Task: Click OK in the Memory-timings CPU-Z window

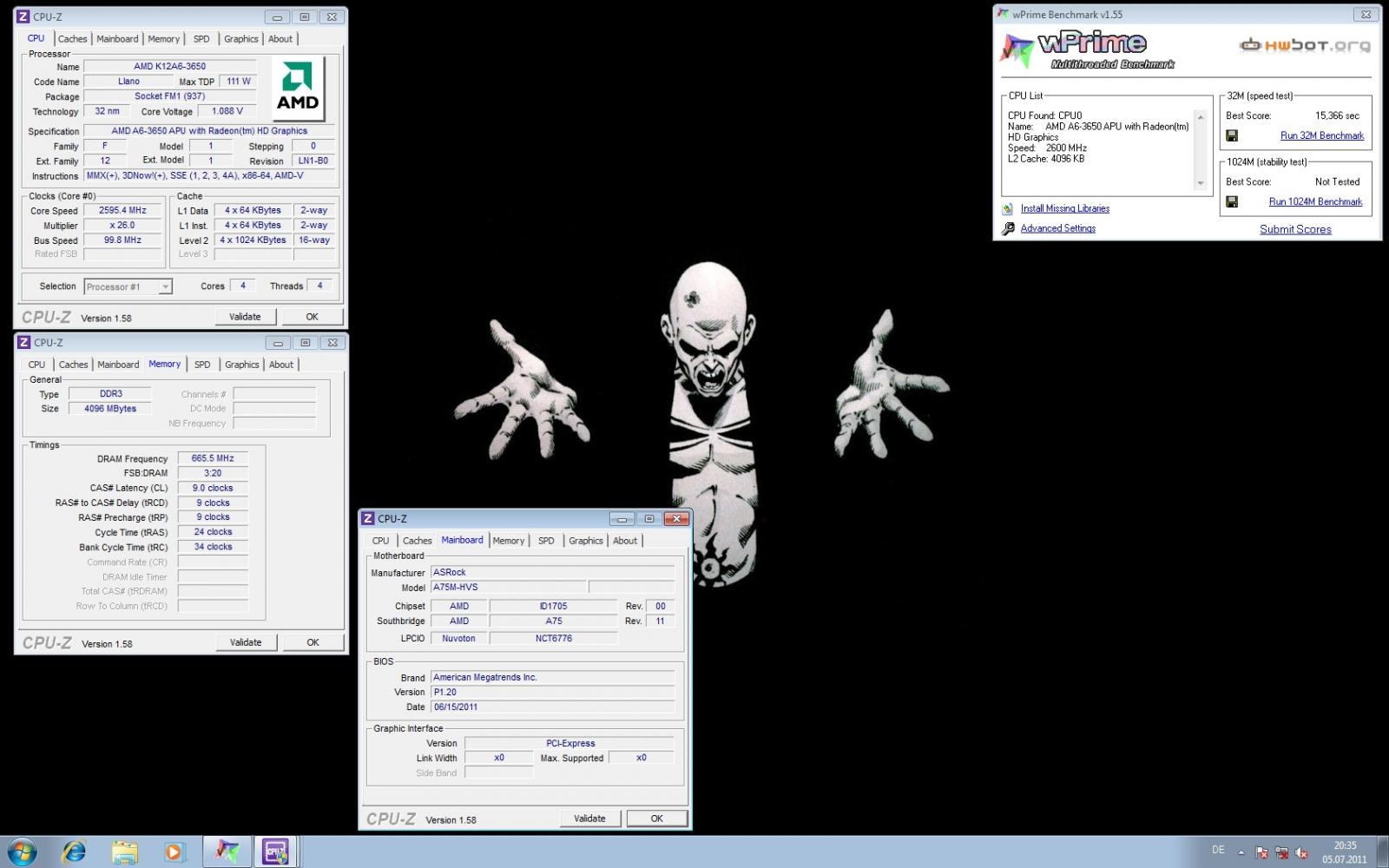Action: point(313,642)
